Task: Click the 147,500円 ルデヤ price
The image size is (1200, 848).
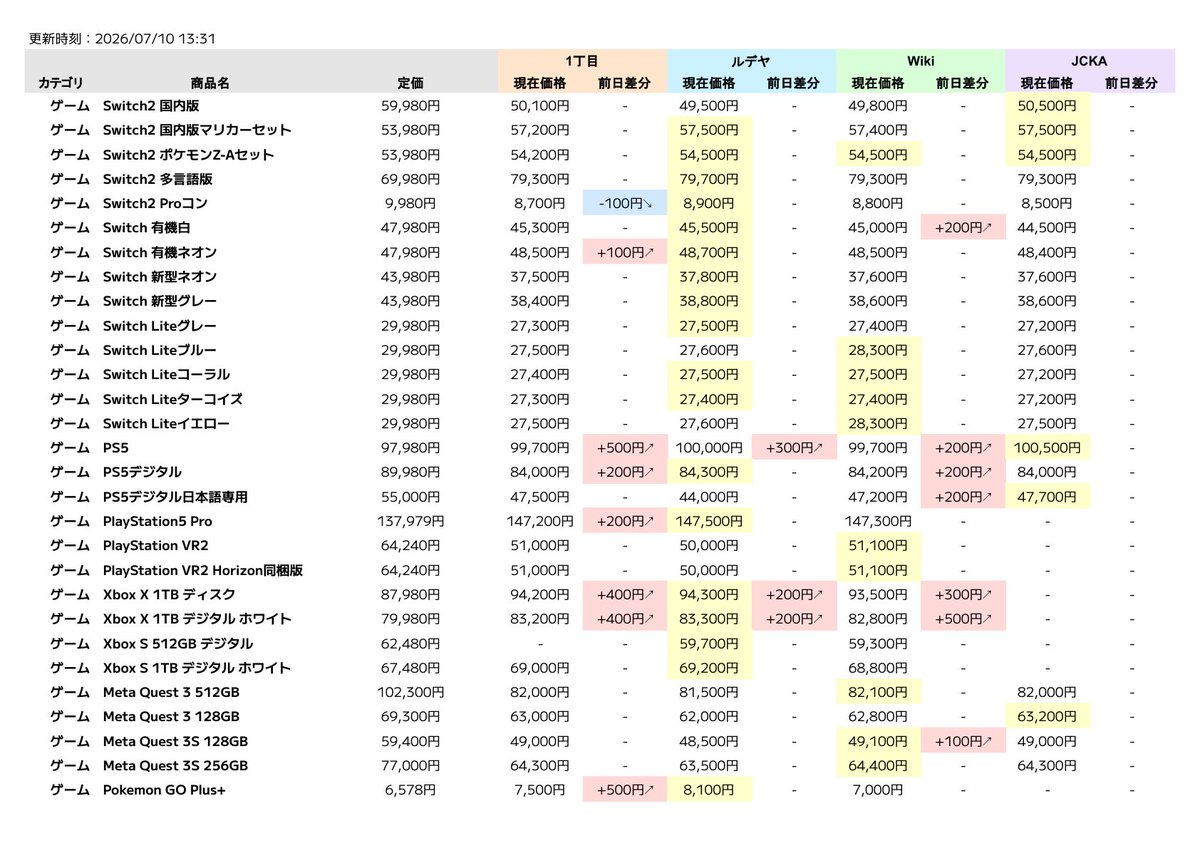Action: tap(709, 521)
